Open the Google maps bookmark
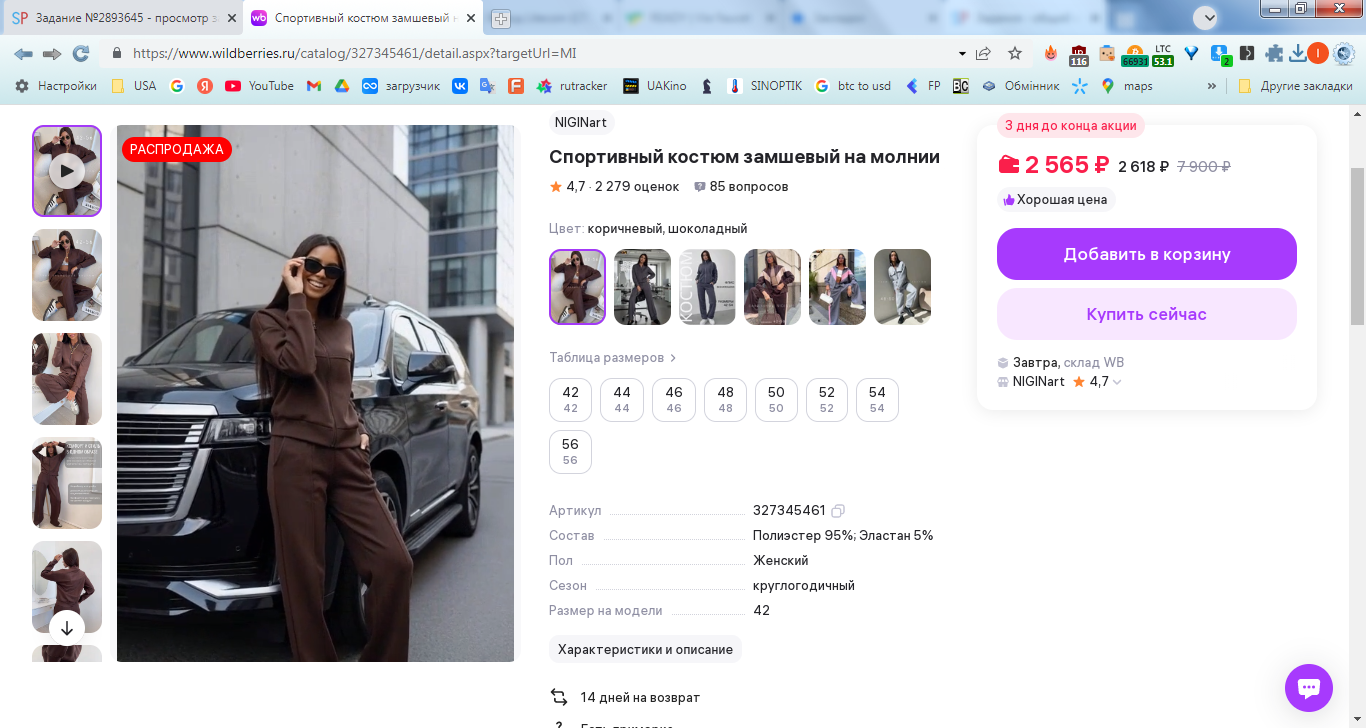 click(1127, 86)
